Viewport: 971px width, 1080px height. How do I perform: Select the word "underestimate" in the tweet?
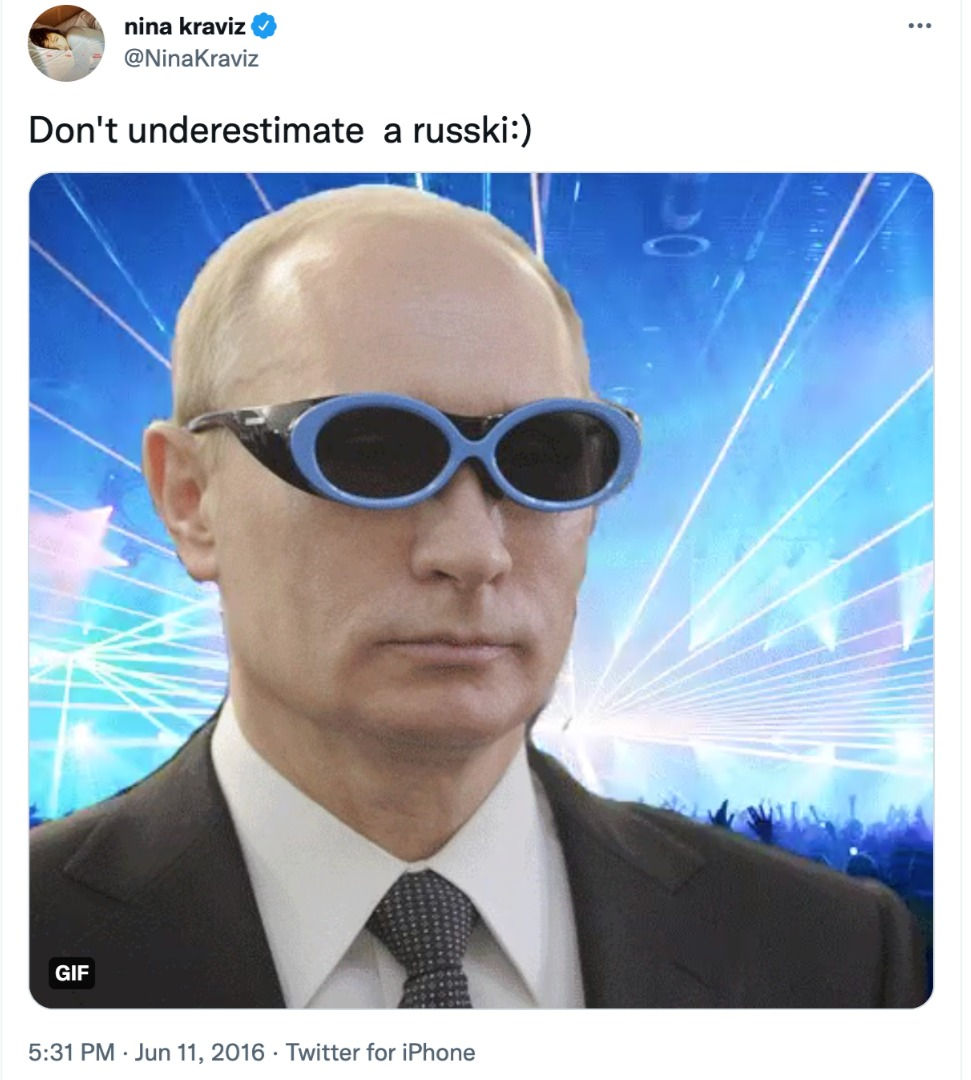pyautogui.click(x=246, y=129)
